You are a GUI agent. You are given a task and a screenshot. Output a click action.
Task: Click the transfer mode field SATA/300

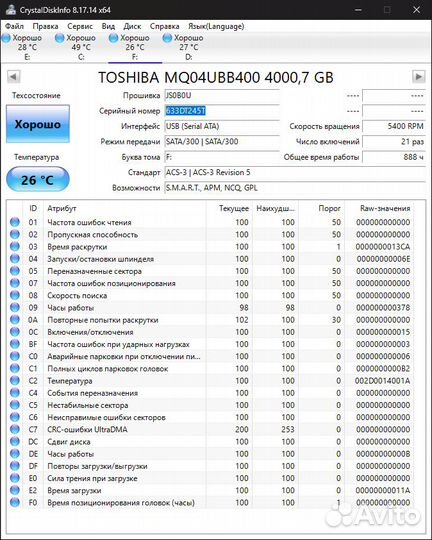(222, 142)
